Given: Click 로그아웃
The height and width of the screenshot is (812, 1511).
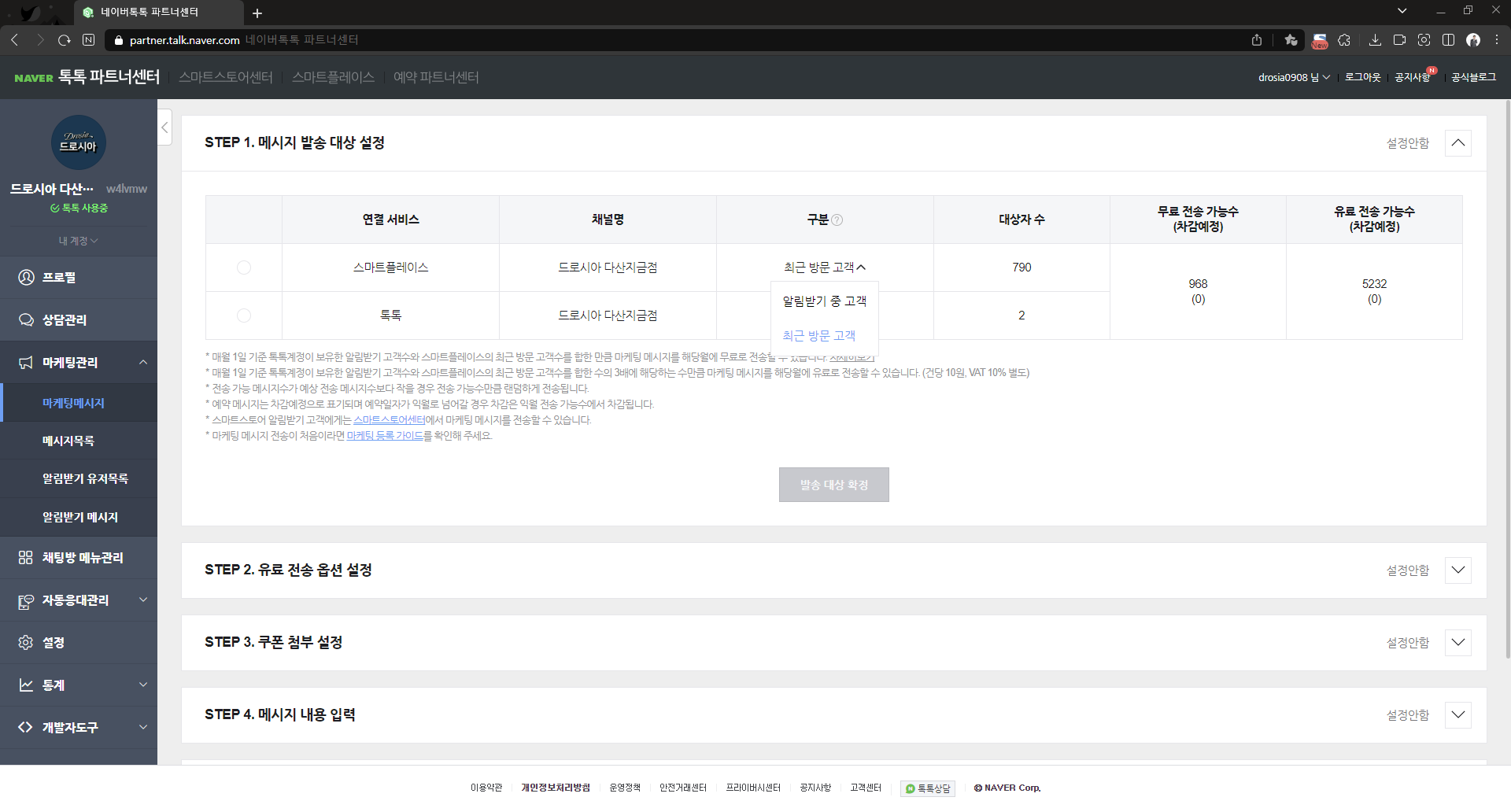Looking at the screenshot, I should 1362,77.
